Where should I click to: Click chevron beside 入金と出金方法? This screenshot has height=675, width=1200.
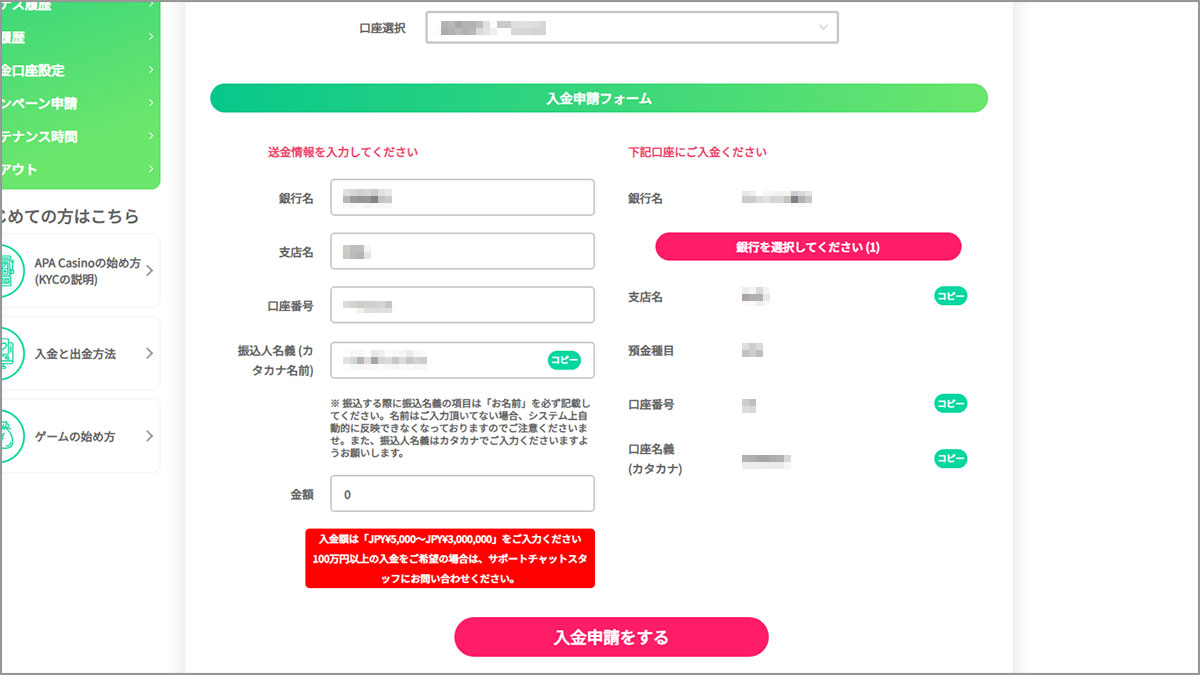coord(149,354)
